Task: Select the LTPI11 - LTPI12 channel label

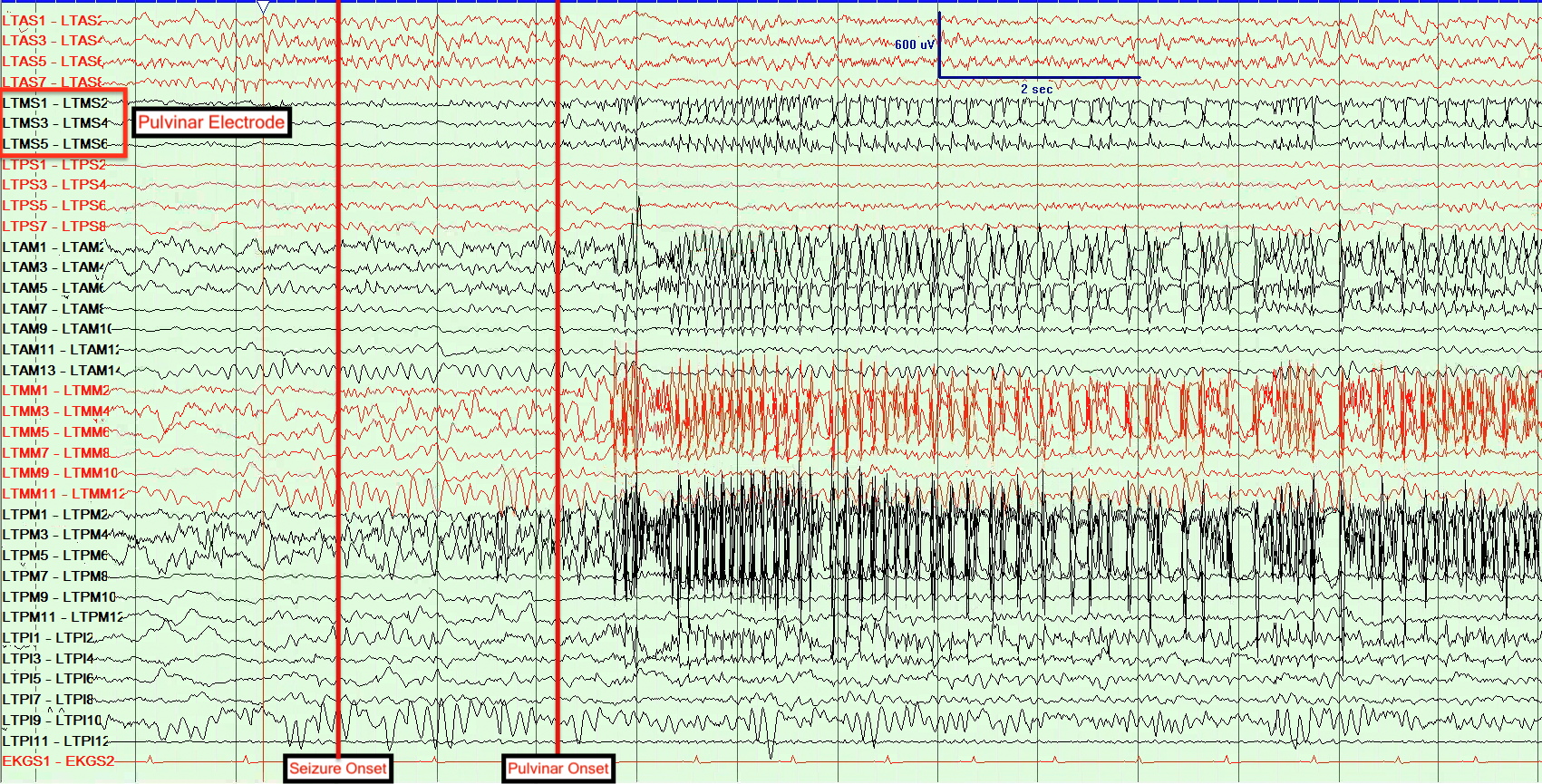Action: [x=55, y=741]
